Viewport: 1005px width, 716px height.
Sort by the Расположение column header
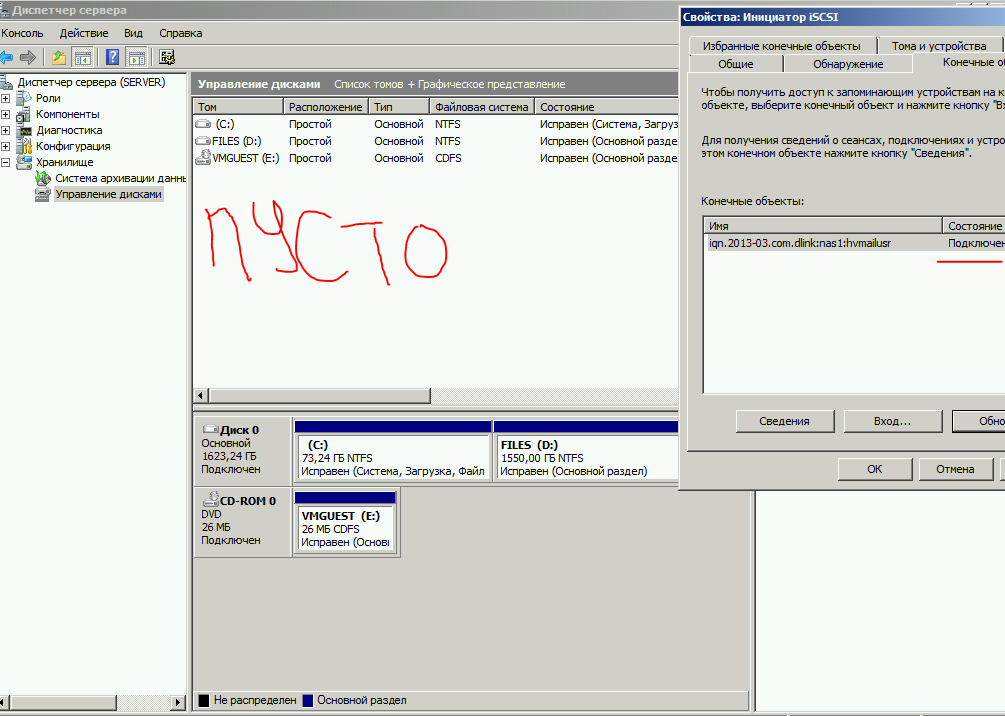tap(326, 106)
